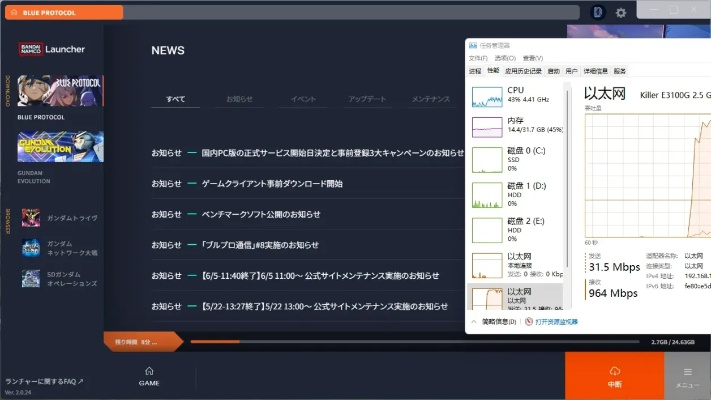Switch to Task Manager 性能 tab
This screenshot has width=711, height=400.
point(493,71)
